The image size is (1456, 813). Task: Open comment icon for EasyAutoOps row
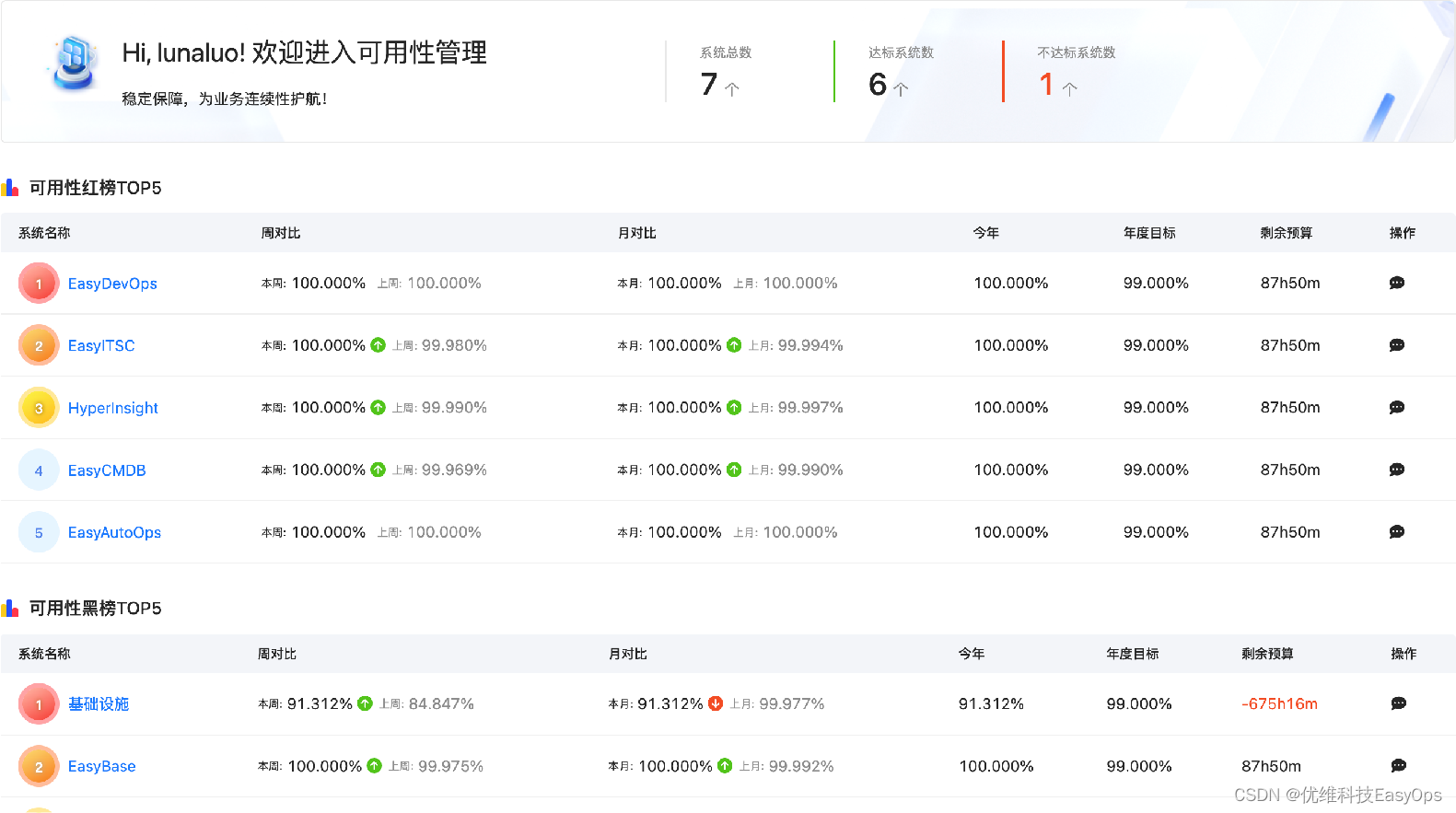1396,532
